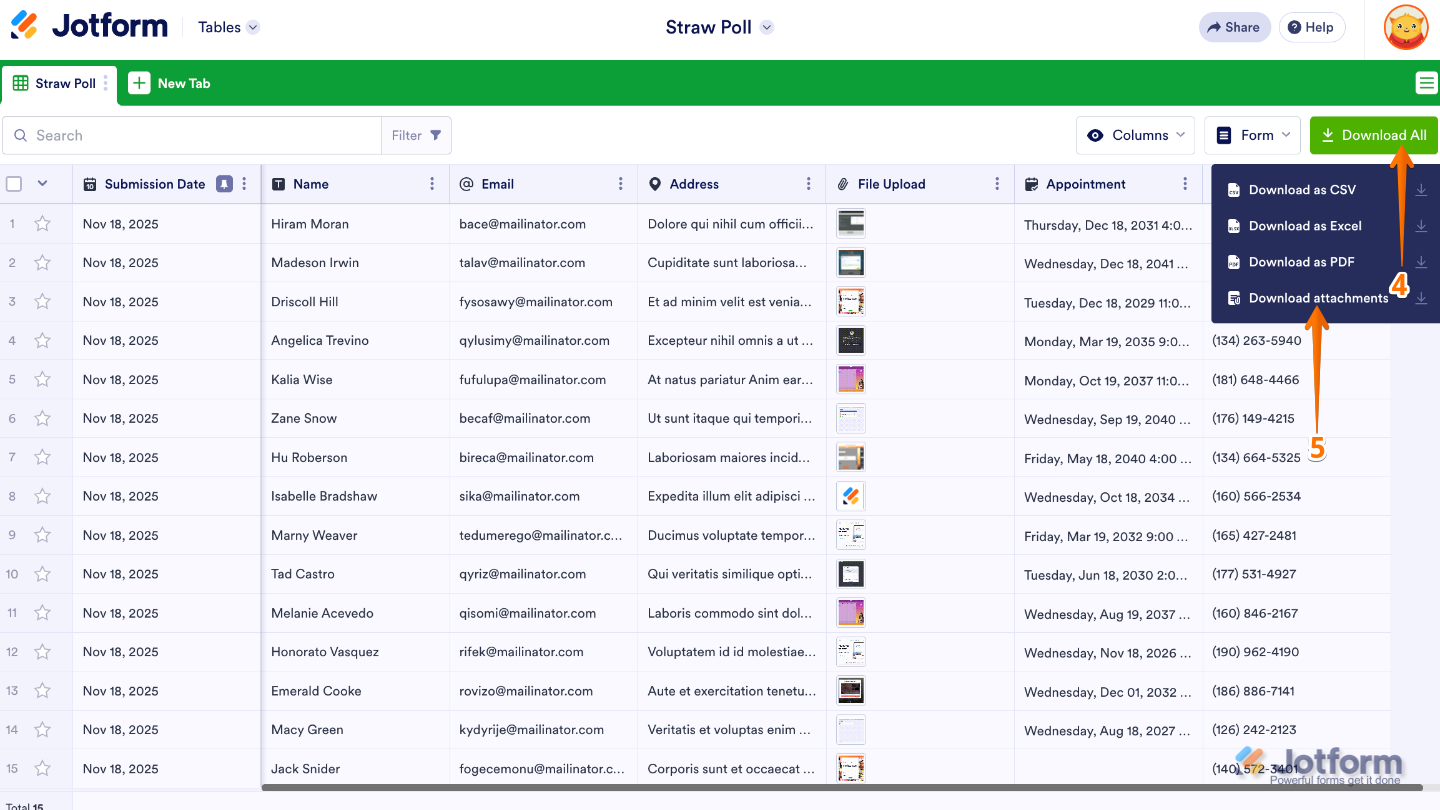
Task: Open the Name column options menu
Action: coord(431,184)
